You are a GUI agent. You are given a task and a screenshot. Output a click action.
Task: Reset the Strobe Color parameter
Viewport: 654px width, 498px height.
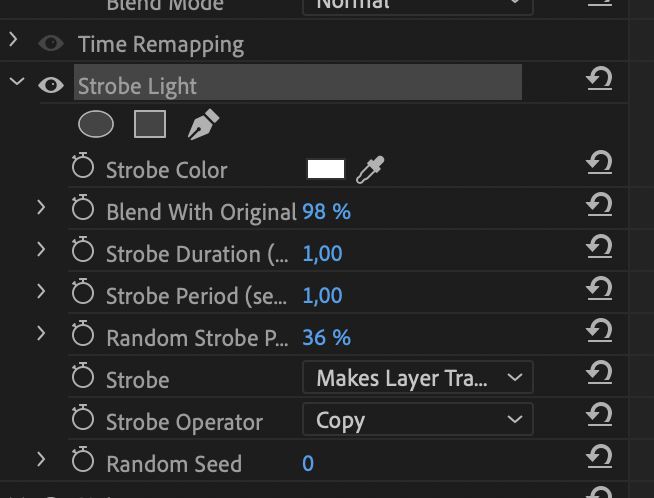pos(599,163)
